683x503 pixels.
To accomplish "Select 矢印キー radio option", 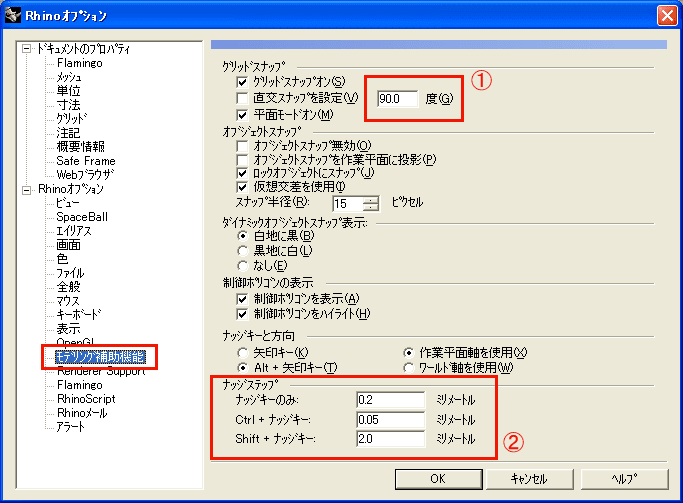I will [x=241, y=353].
